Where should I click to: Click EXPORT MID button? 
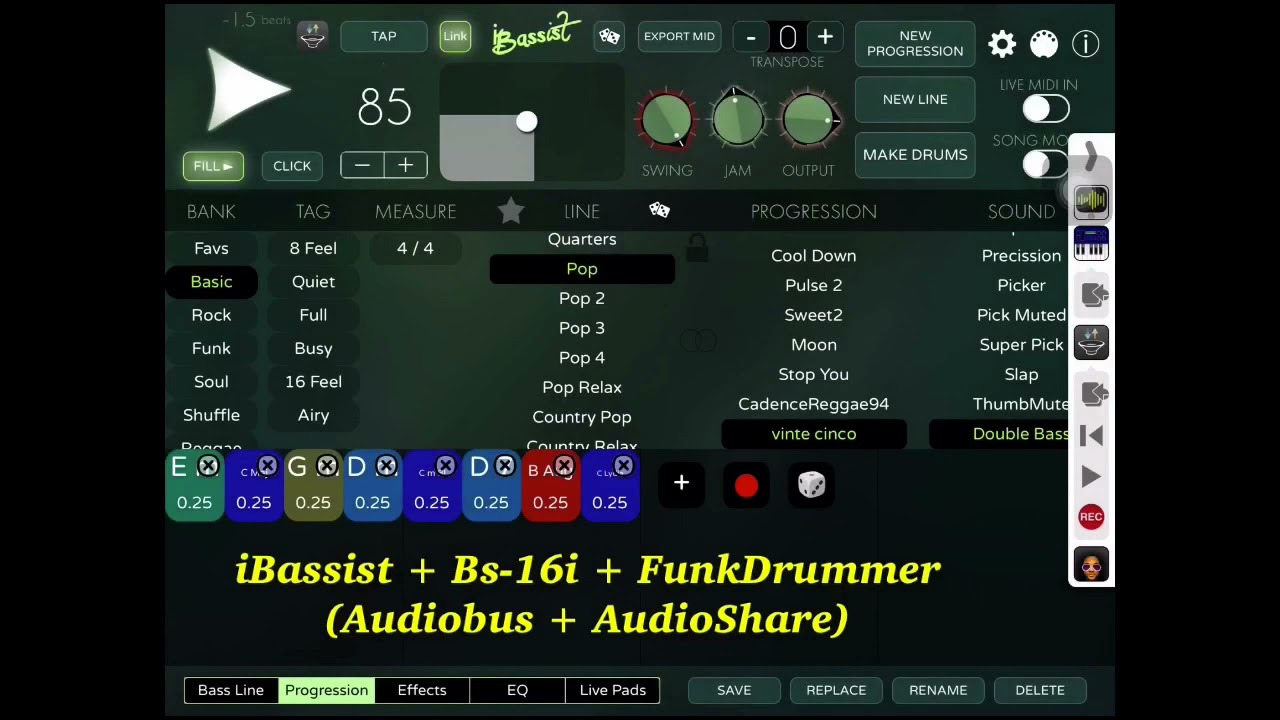(x=679, y=37)
